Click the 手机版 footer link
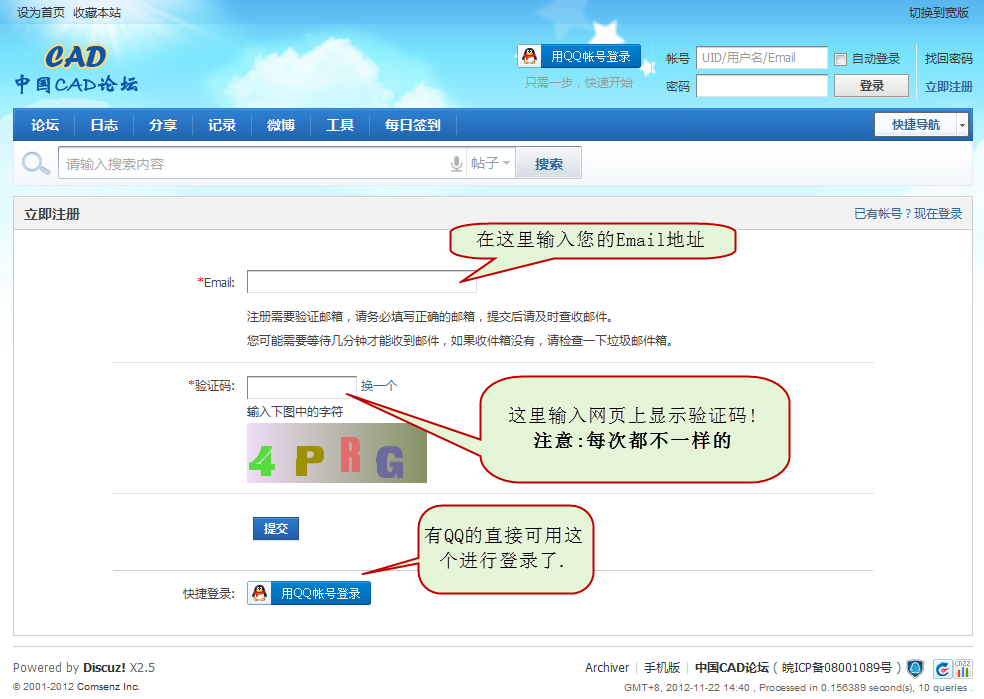Viewport: 984px width, 699px height. coord(662,668)
